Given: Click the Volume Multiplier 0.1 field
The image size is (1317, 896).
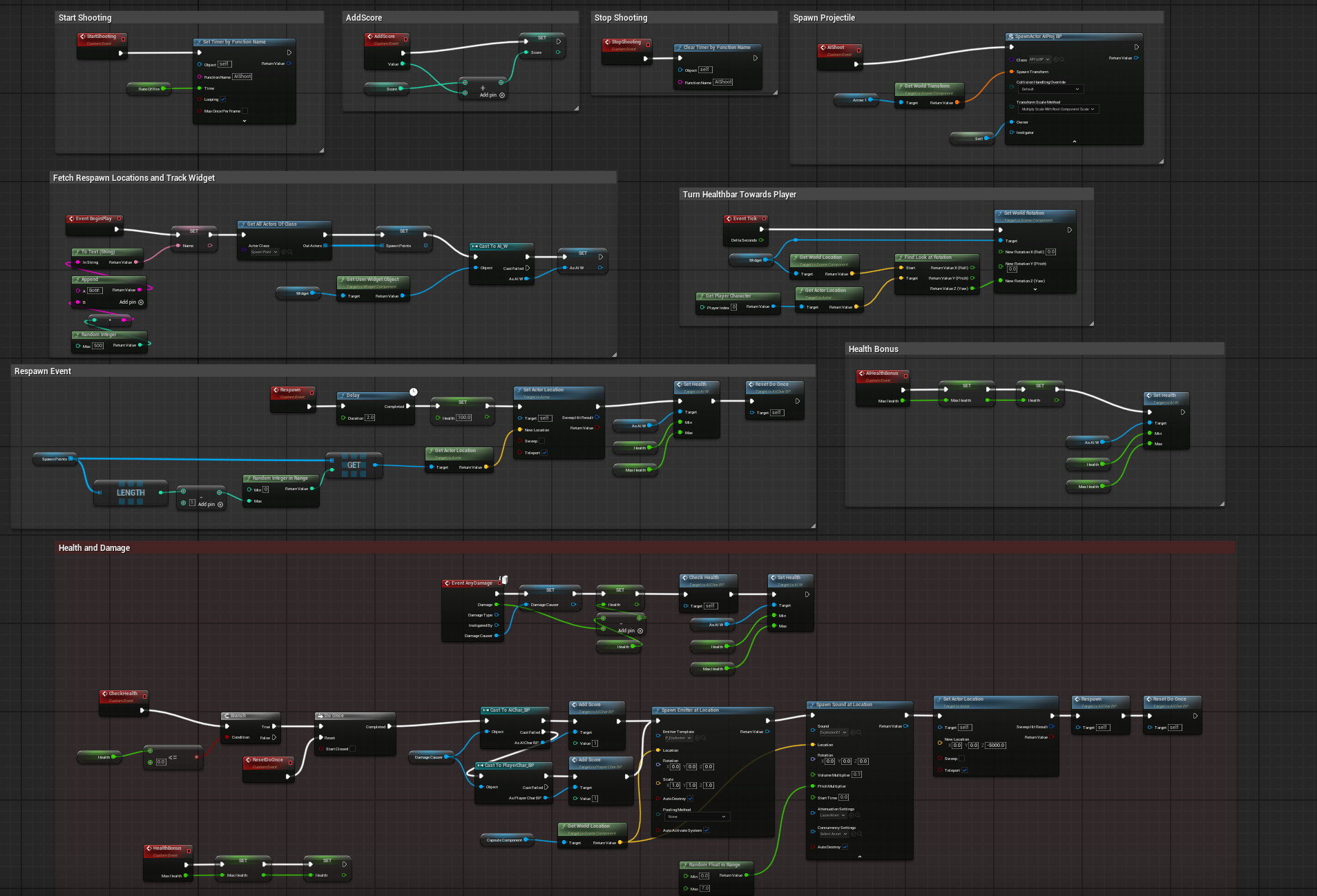Looking at the screenshot, I should (857, 775).
